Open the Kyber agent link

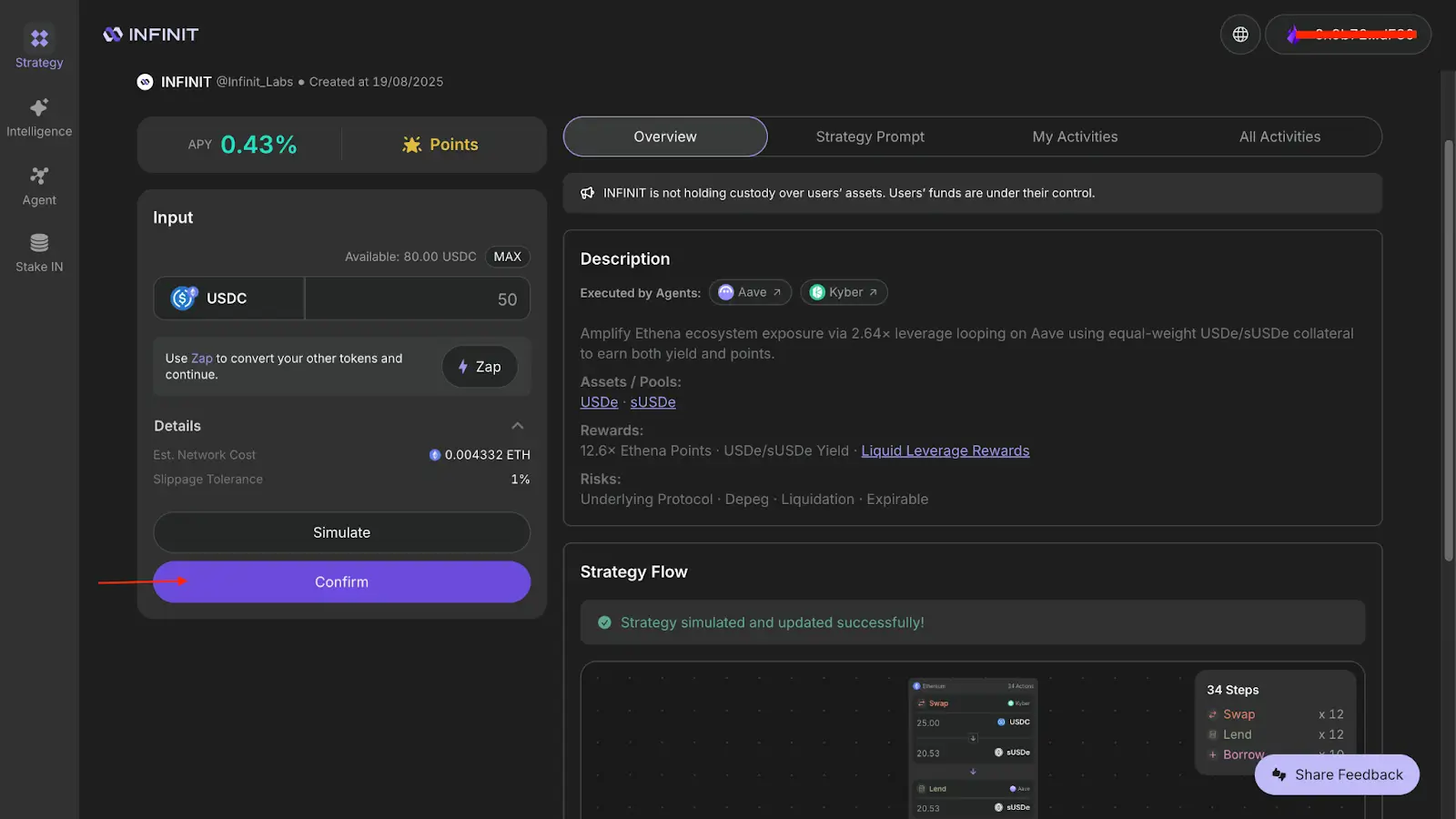pos(844,292)
